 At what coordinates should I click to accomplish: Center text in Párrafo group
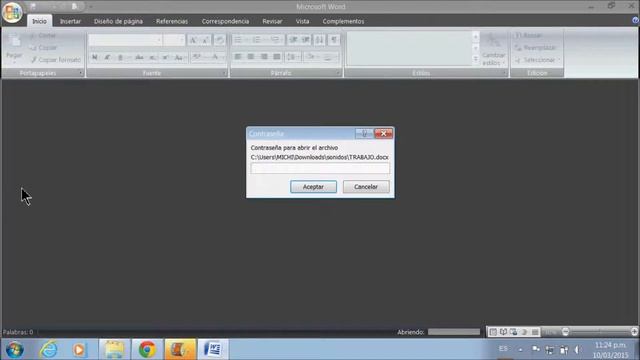click(x=251, y=57)
